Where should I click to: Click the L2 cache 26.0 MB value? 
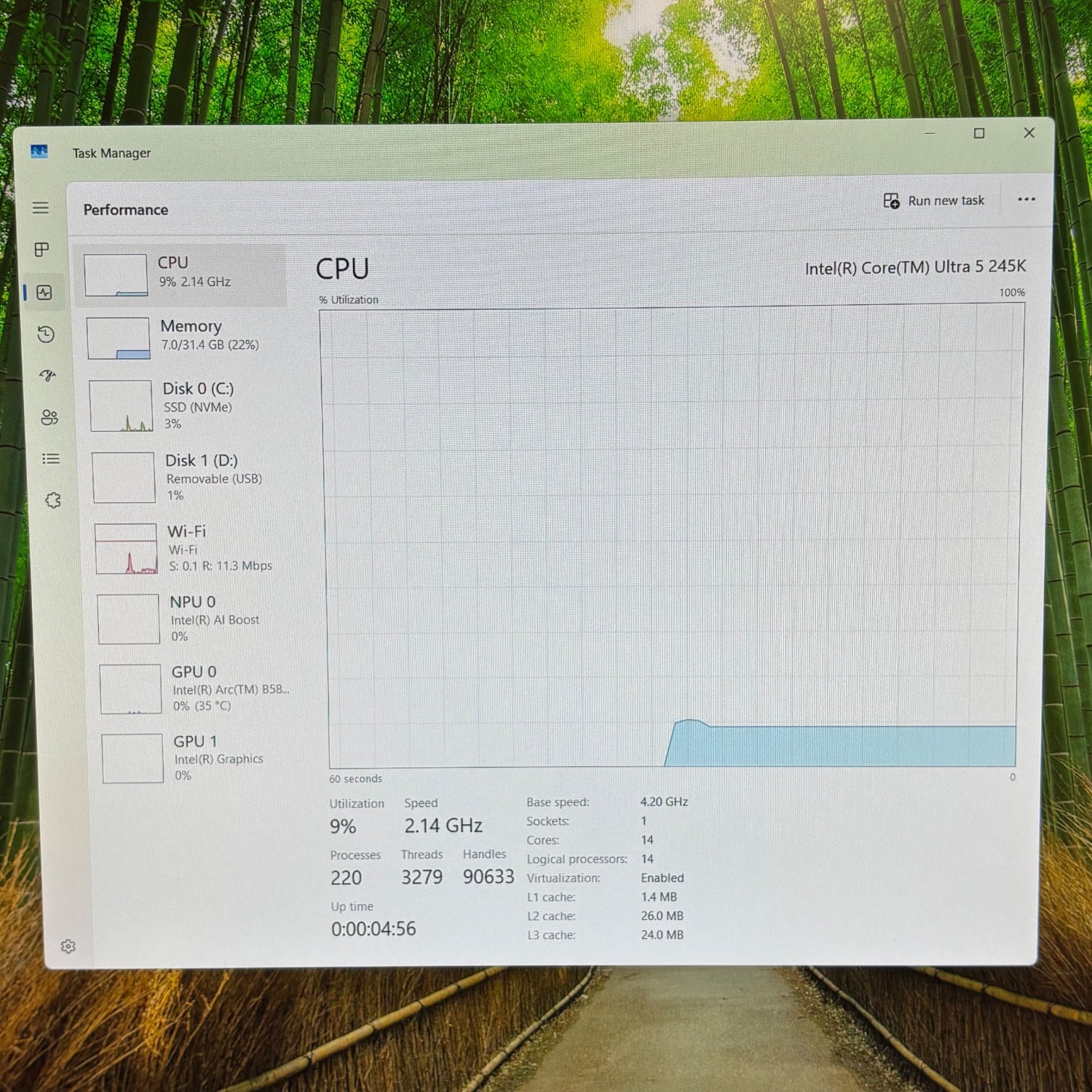(x=662, y=916)
